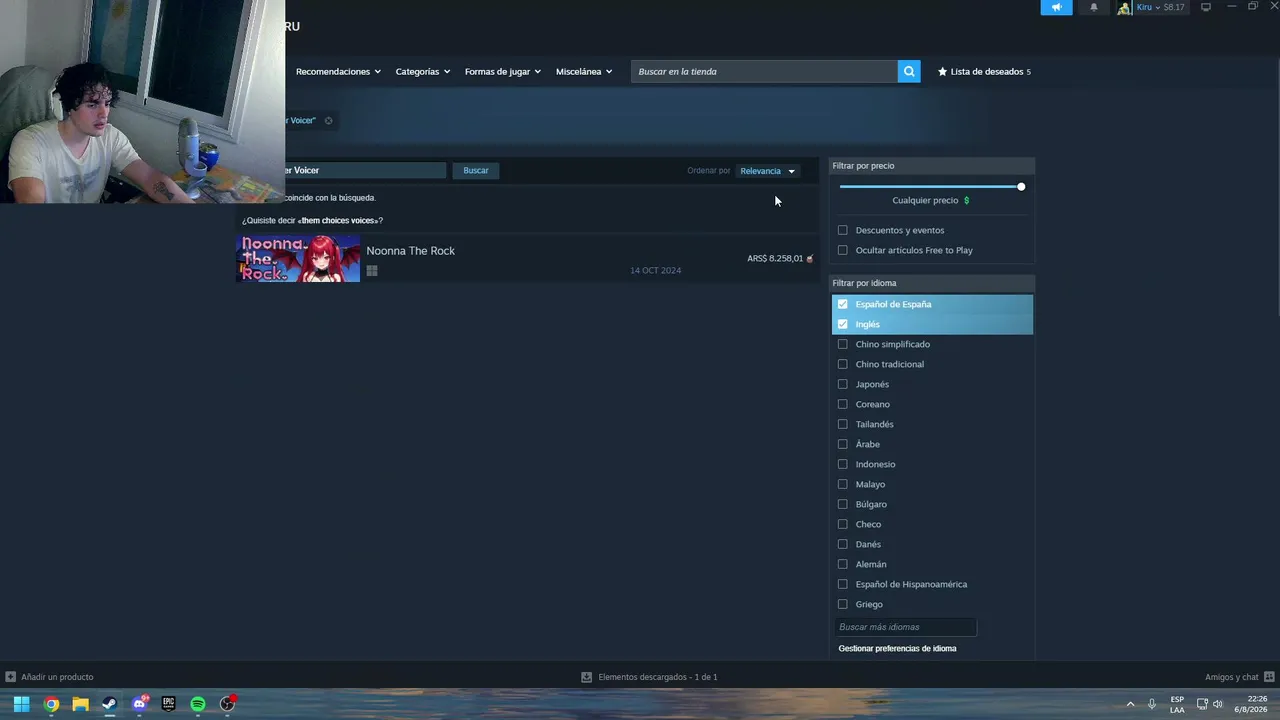This screenshot has height=720, width=1280.
Task: Open the Noonna The Rock title
Action: pyautogui.click(x=410, y=251)
